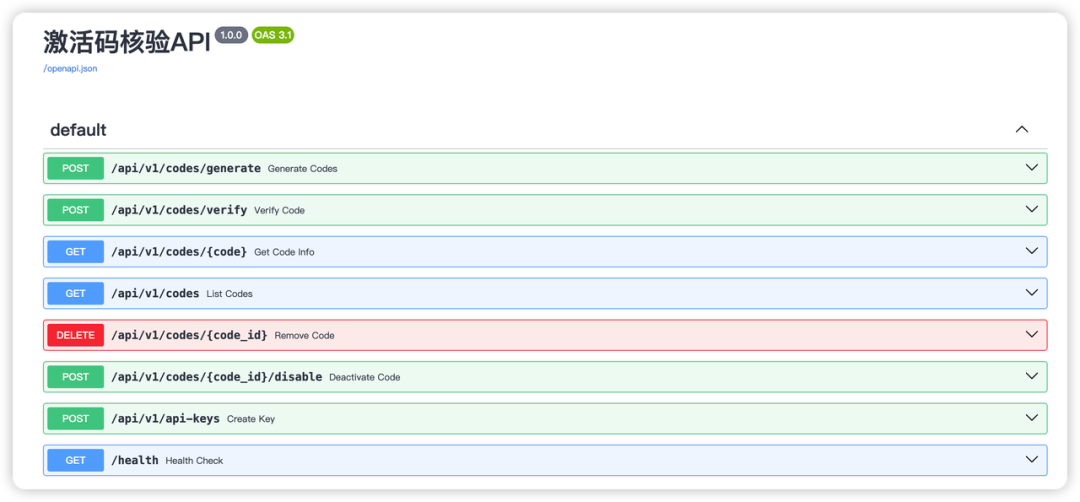
Task: Click the OAS 3.1 version badge
Action: [x=273, y=35]
